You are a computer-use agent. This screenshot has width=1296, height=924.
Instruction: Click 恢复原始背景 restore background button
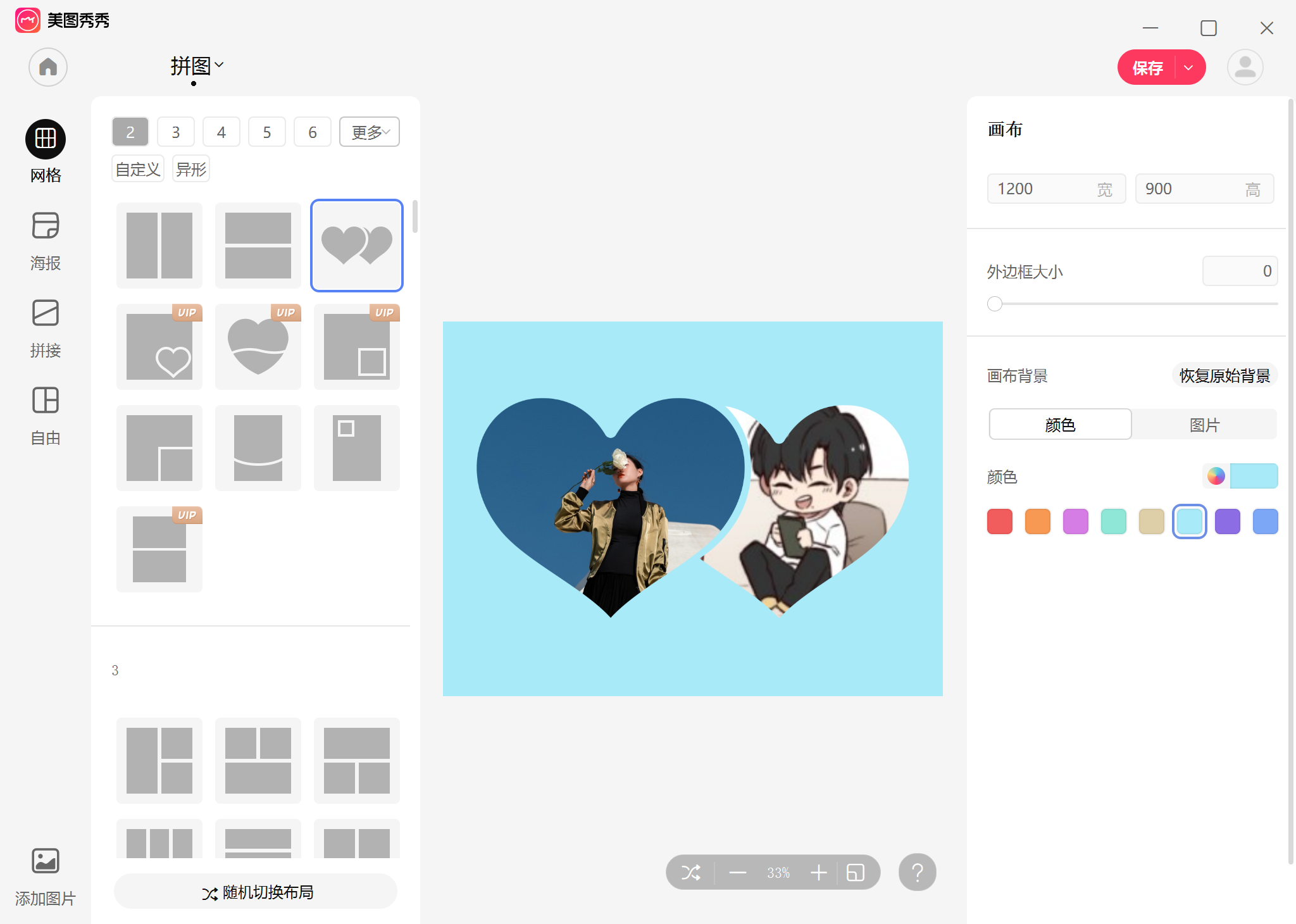click(1224, 375)
